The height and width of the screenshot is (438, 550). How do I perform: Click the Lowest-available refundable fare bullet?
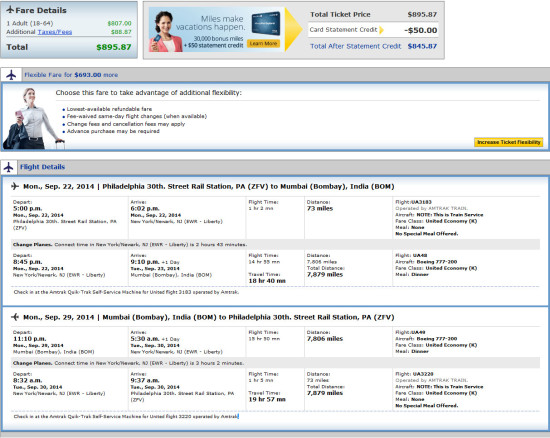coord(109,109)
